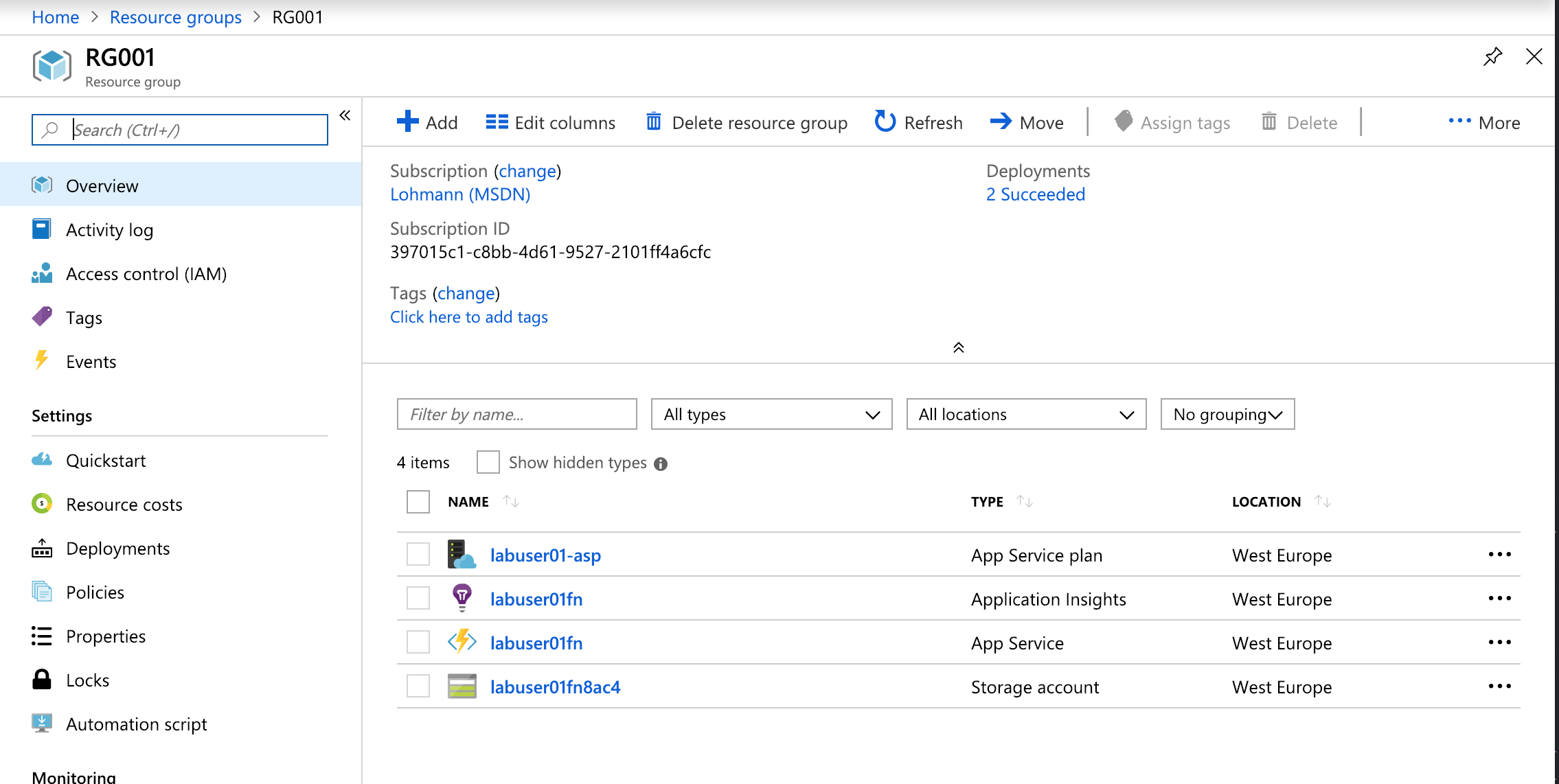Open the Activity log menu item

(109, 230)
